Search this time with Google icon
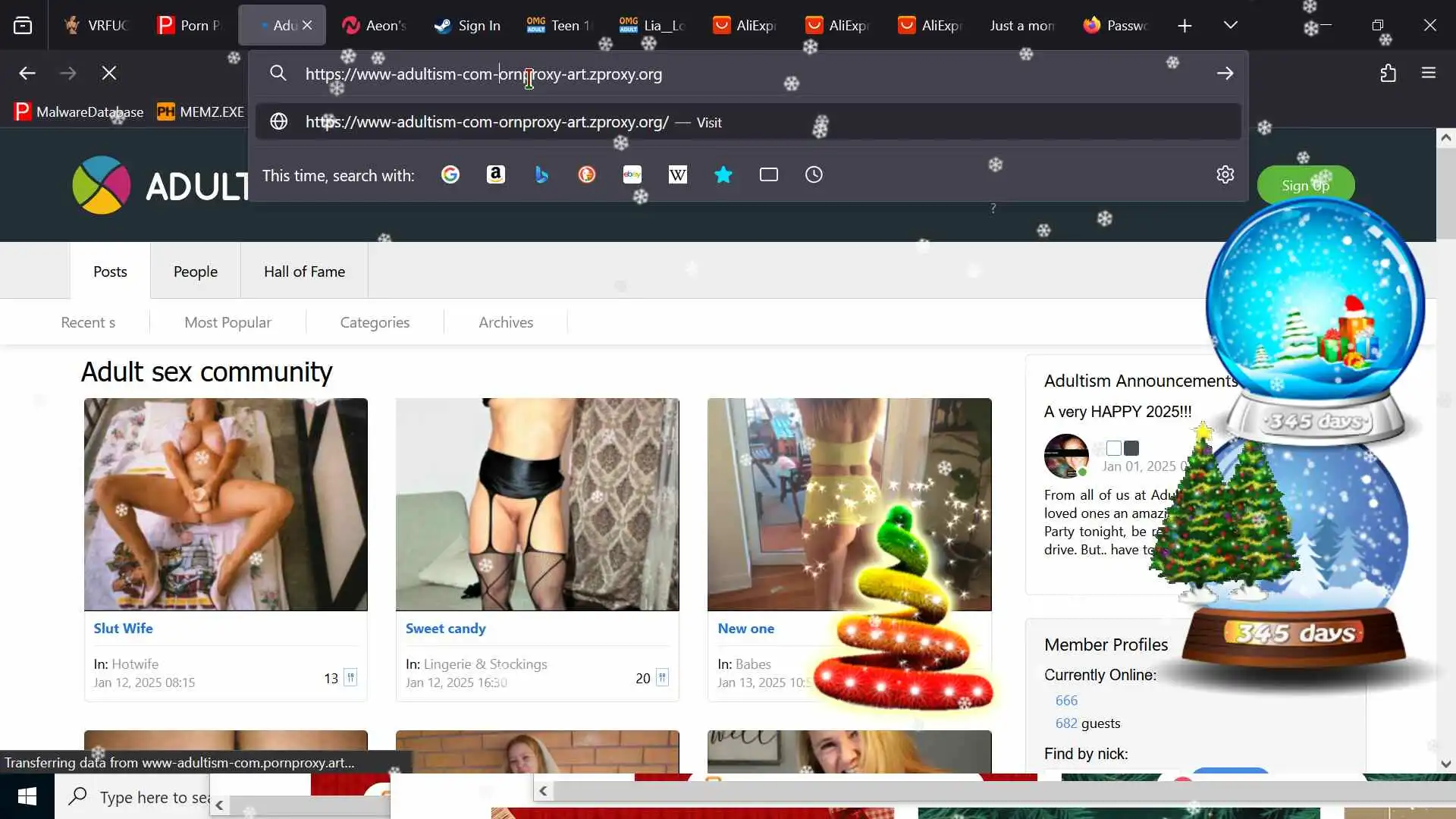1456x819 pixels. 450,175
